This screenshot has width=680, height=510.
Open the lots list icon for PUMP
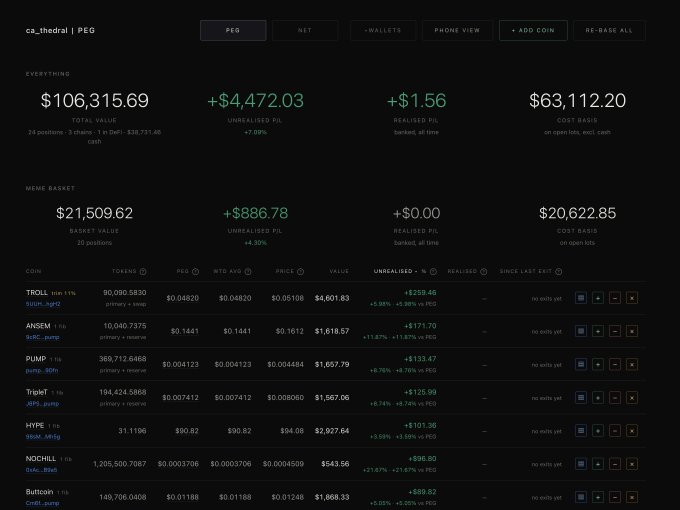coord(581,364)
